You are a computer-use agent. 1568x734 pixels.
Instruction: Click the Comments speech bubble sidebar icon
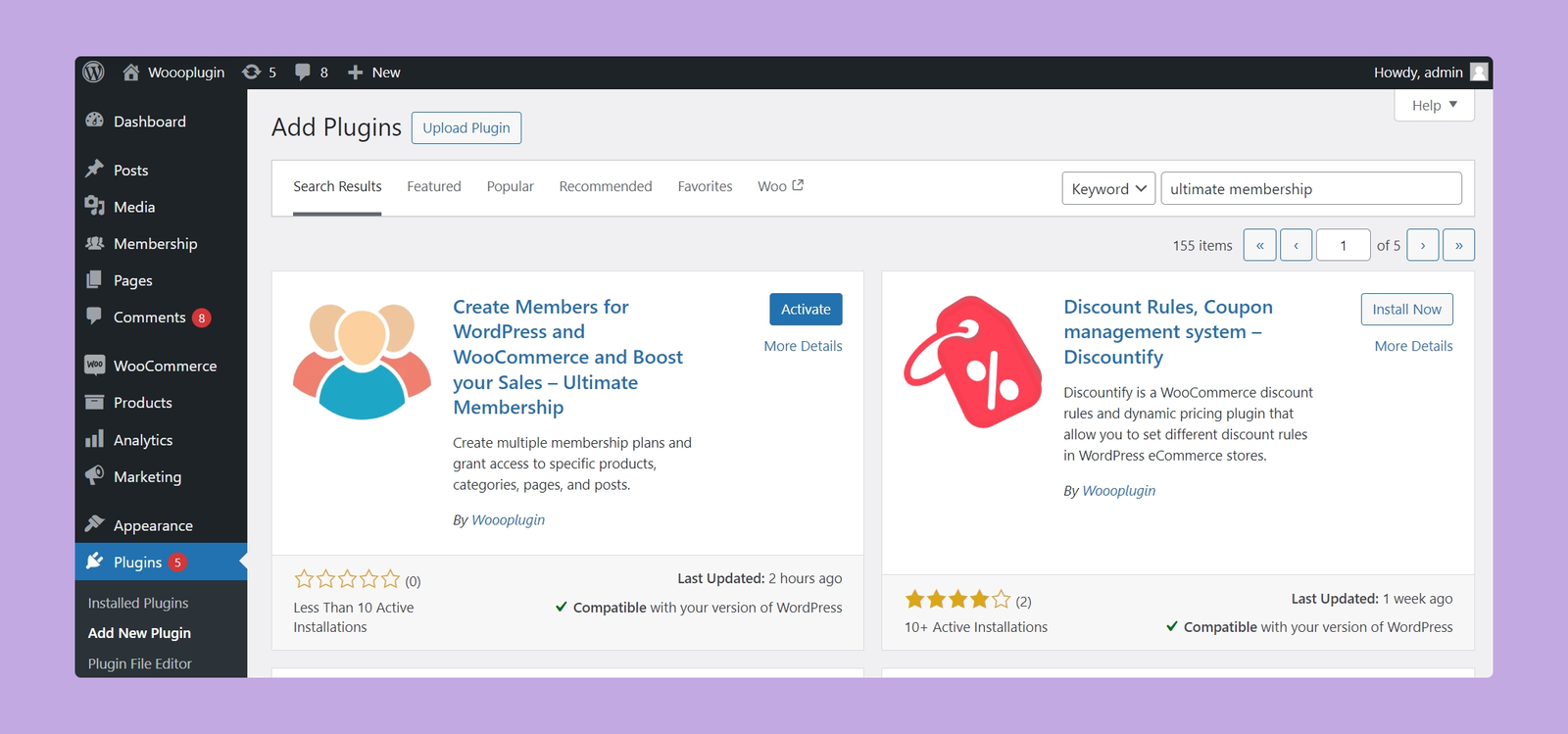95,316
